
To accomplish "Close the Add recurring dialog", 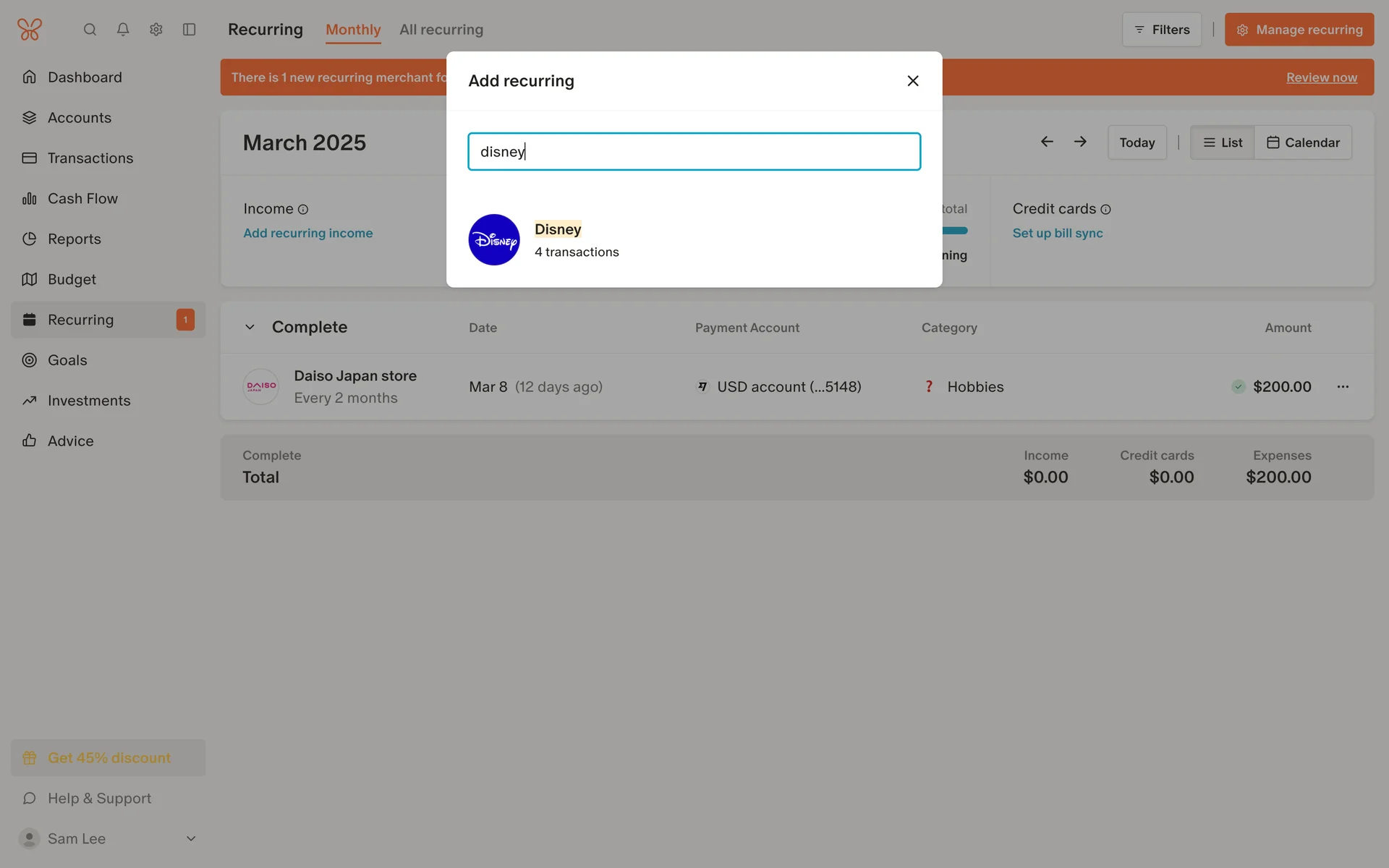I will (x=913, y=81).
